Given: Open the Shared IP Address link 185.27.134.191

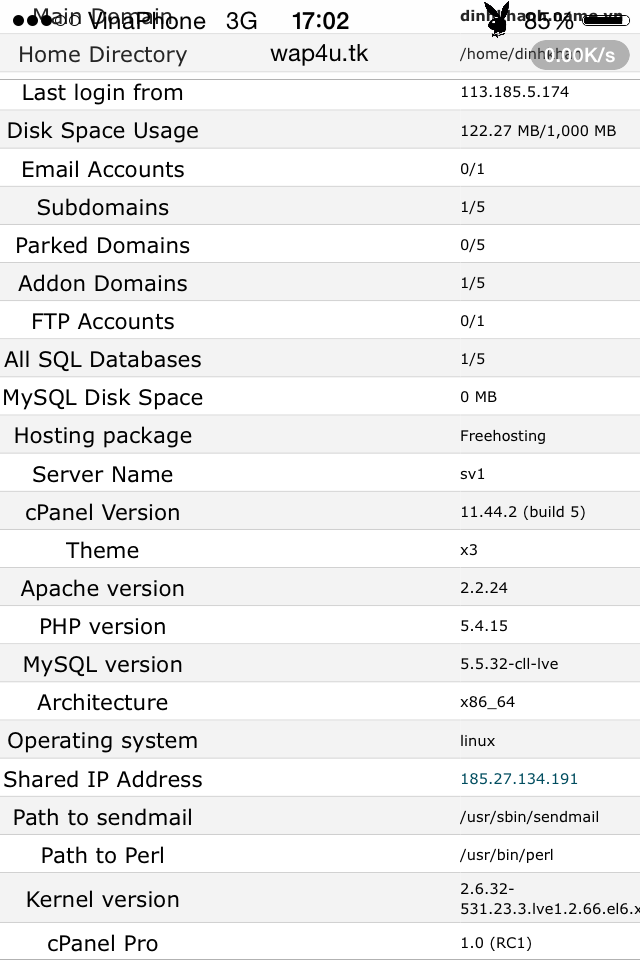Looking at the screenshot, I should (x=519, y=778).
